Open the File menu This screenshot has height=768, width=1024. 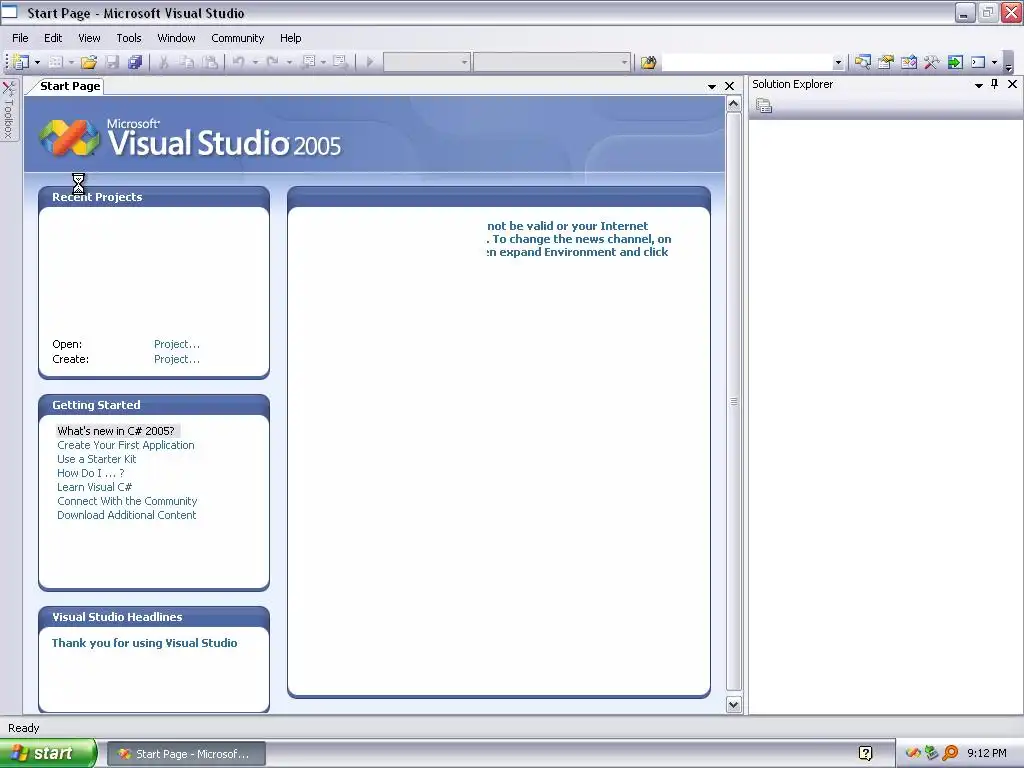point(20,38)
